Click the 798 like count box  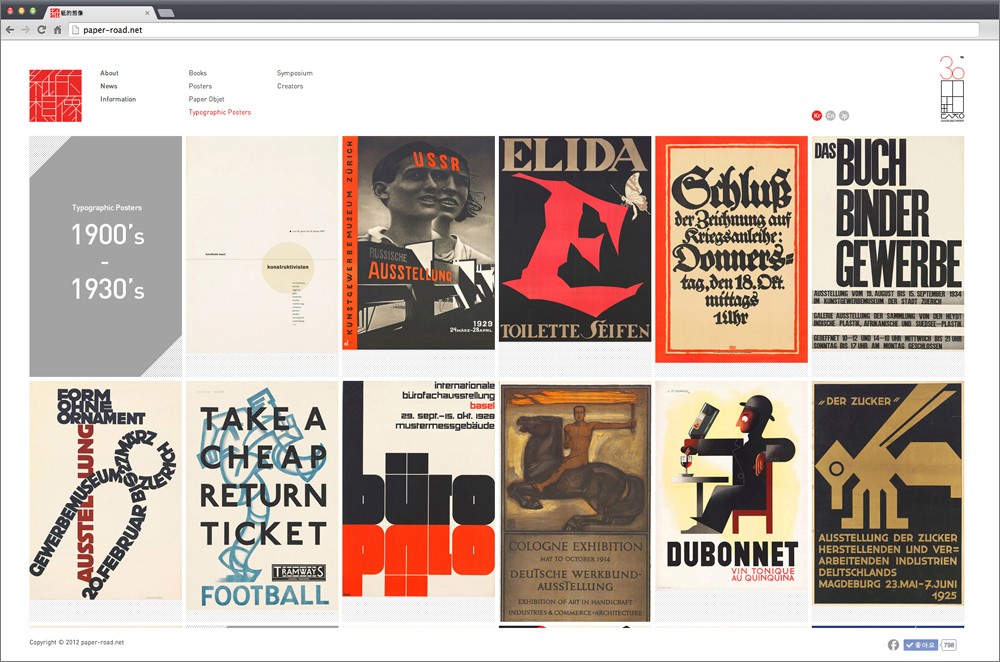click(948, 645)
